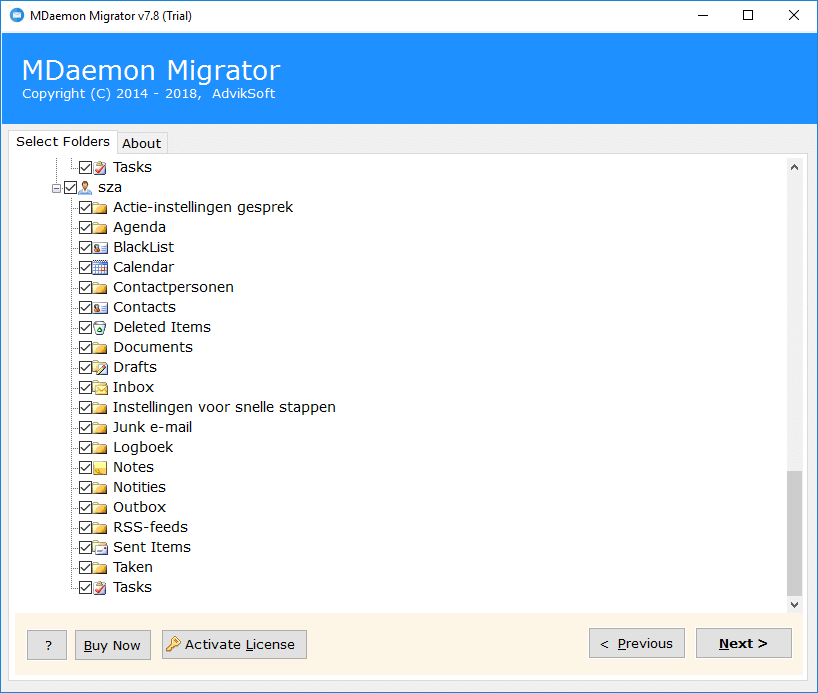Click the Calendar folder icon
818x693 pixels.
(x=98, y=267)
